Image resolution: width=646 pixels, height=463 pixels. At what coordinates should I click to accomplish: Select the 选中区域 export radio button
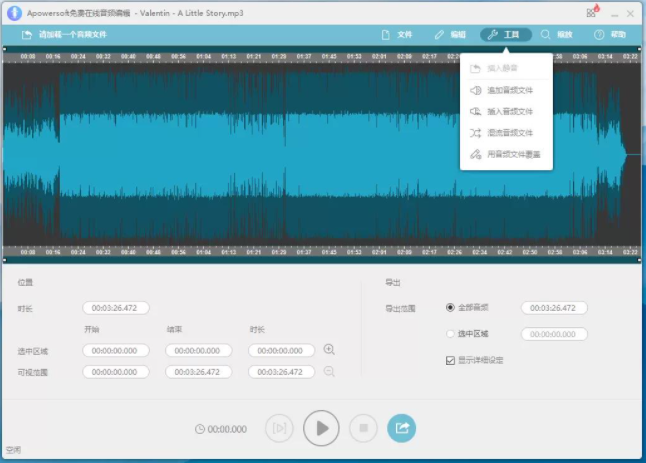(x=450, y=334)
